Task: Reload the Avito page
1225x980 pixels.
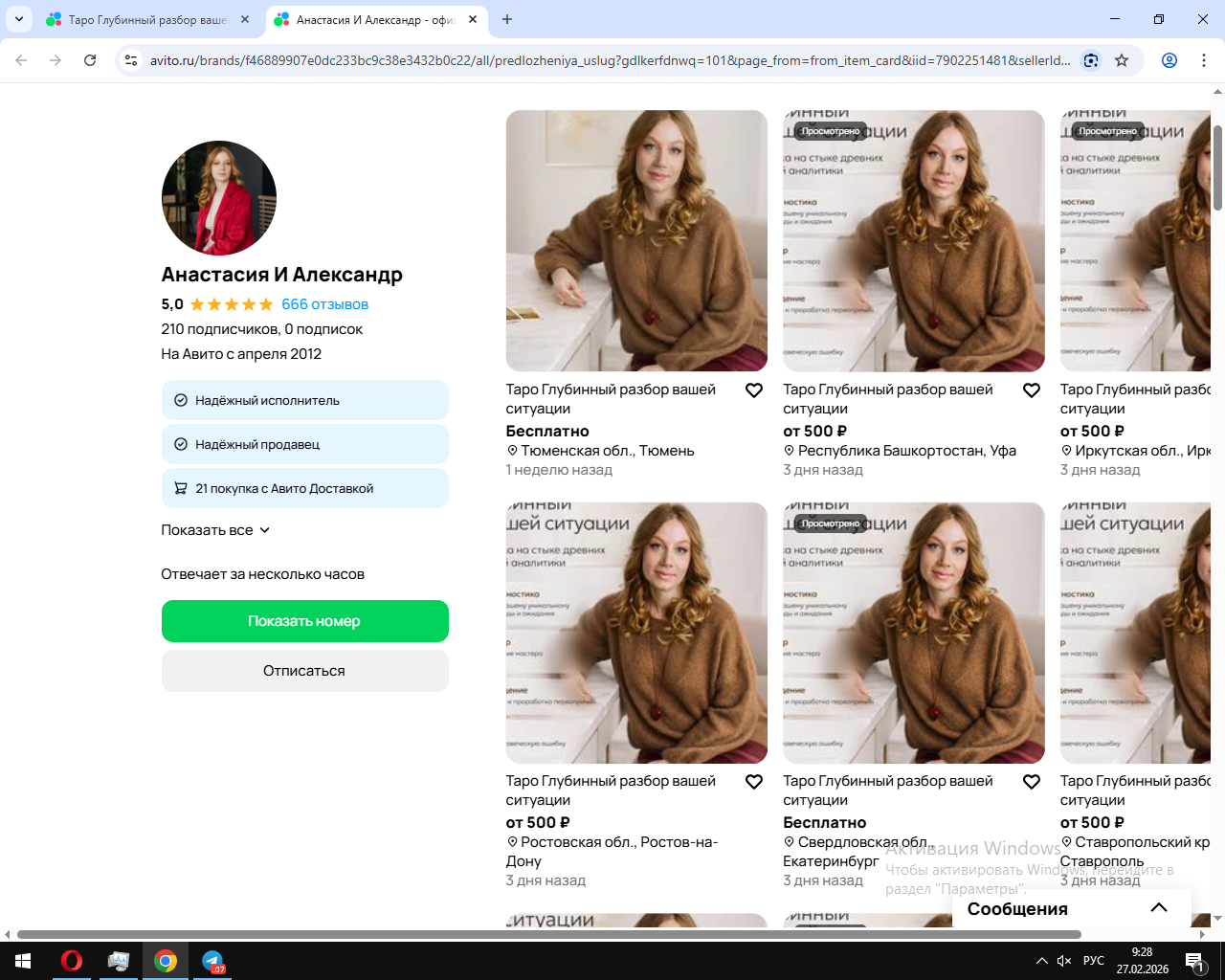Action: coord(90,60)
